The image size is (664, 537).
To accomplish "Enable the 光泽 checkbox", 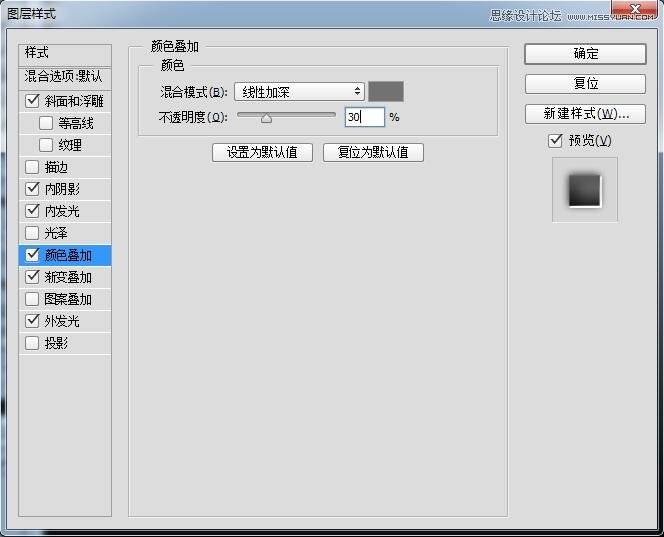I will click(x=32, y=233).
